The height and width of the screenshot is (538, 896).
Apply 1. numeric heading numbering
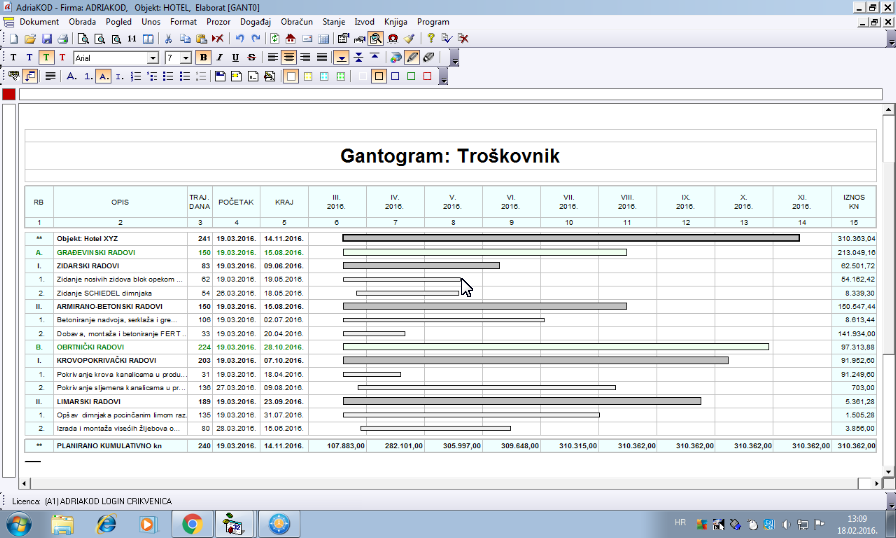pyautogui.click(x=87, y=77)
